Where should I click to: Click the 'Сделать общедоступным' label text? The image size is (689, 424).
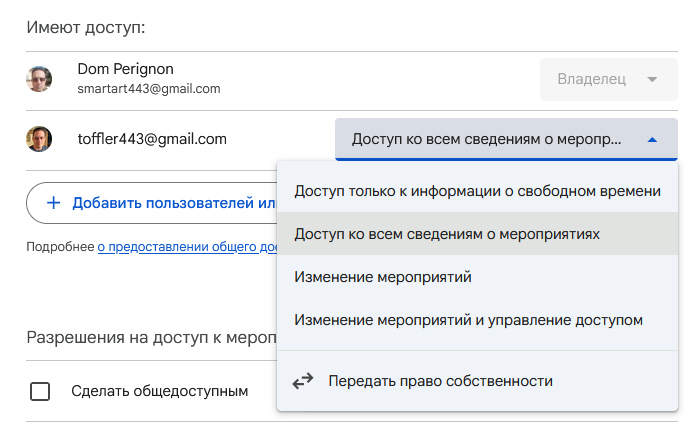[159, 391]
